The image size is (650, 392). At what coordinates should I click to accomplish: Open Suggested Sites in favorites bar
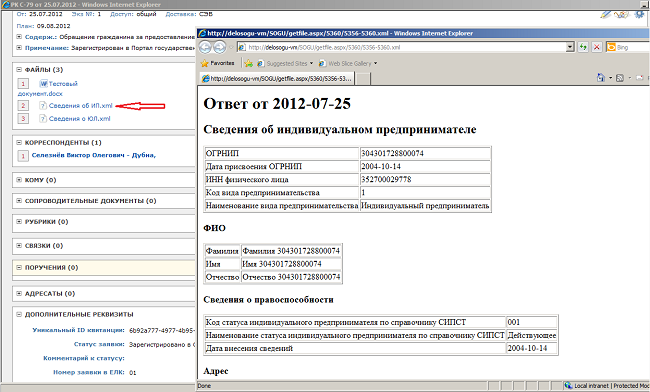pos(285,63)
